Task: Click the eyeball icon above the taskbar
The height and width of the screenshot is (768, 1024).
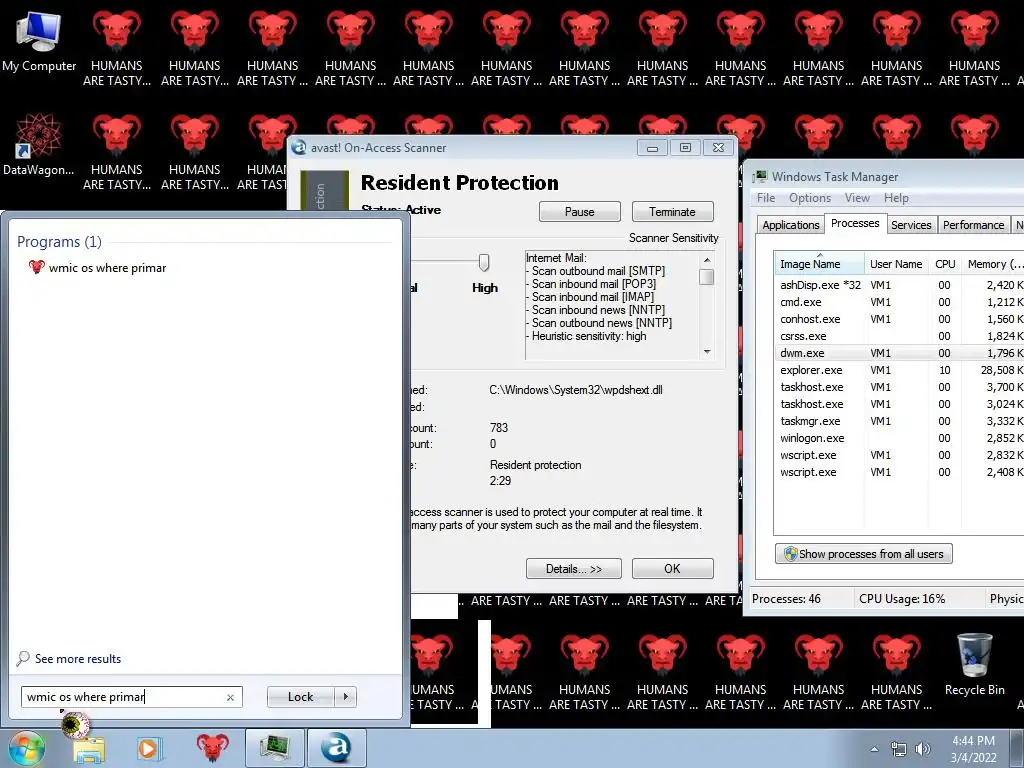Action: (x=74, y=724)
